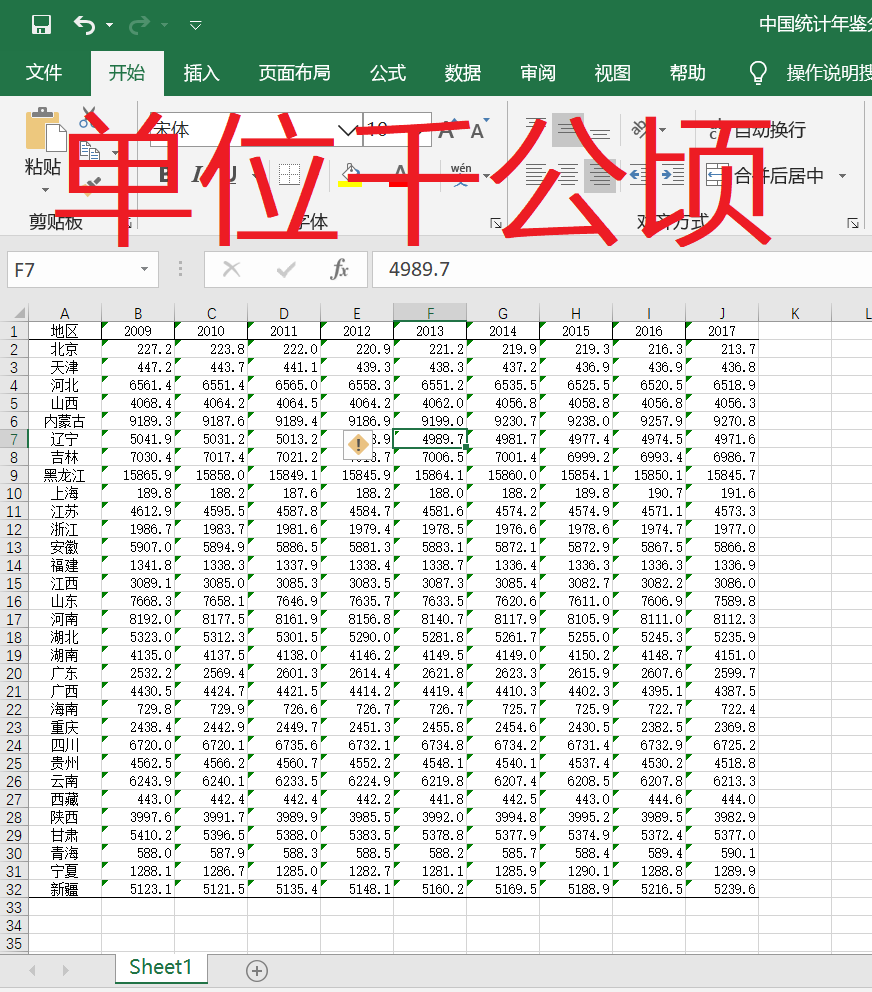Open the font name dropdown
This screenshot has width=872, height=992.
tap(346, 130)
